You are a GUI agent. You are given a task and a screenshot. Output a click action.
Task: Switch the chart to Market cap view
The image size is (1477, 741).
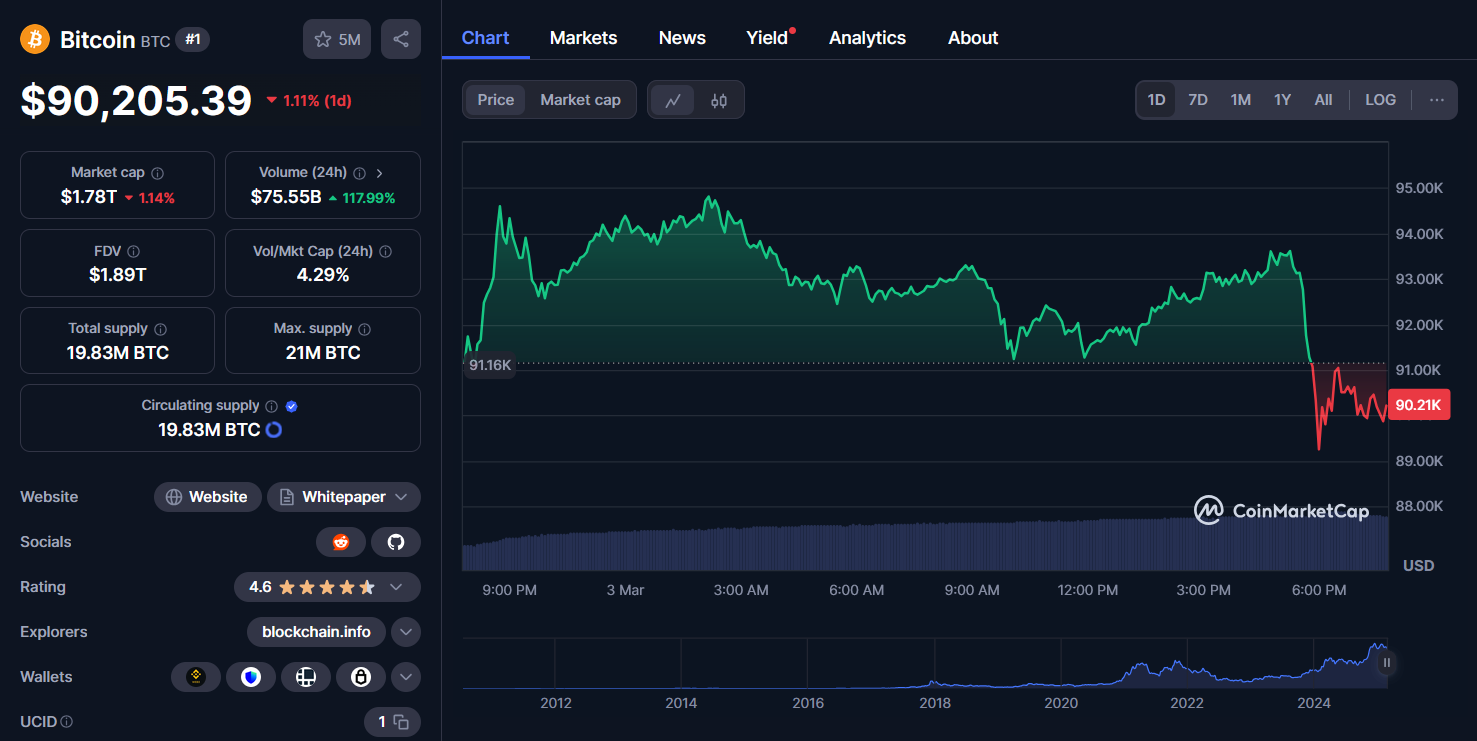(580, 99)
